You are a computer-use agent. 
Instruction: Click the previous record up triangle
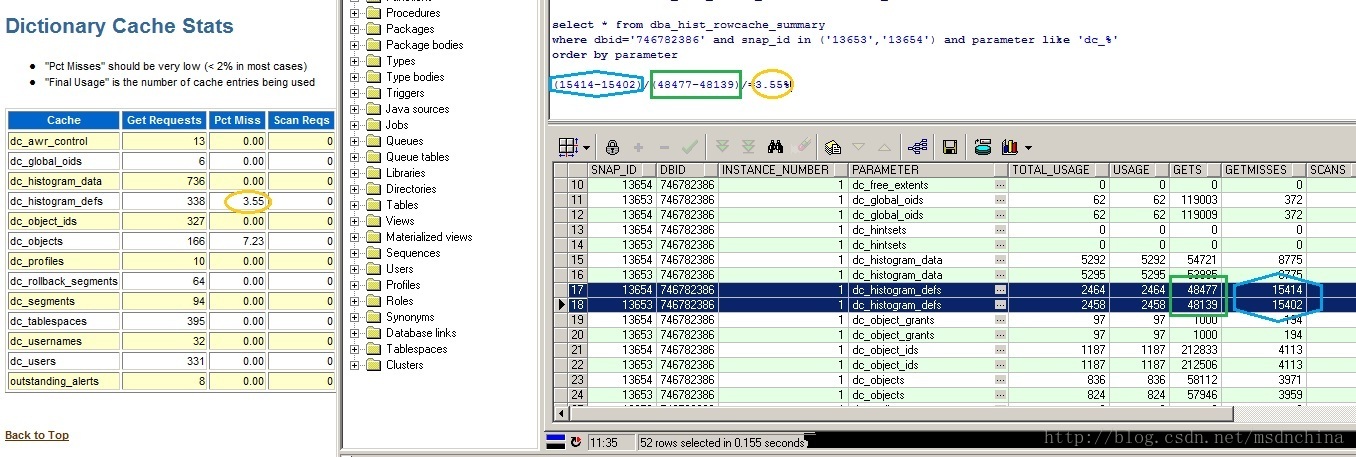(x=883, y=147)
